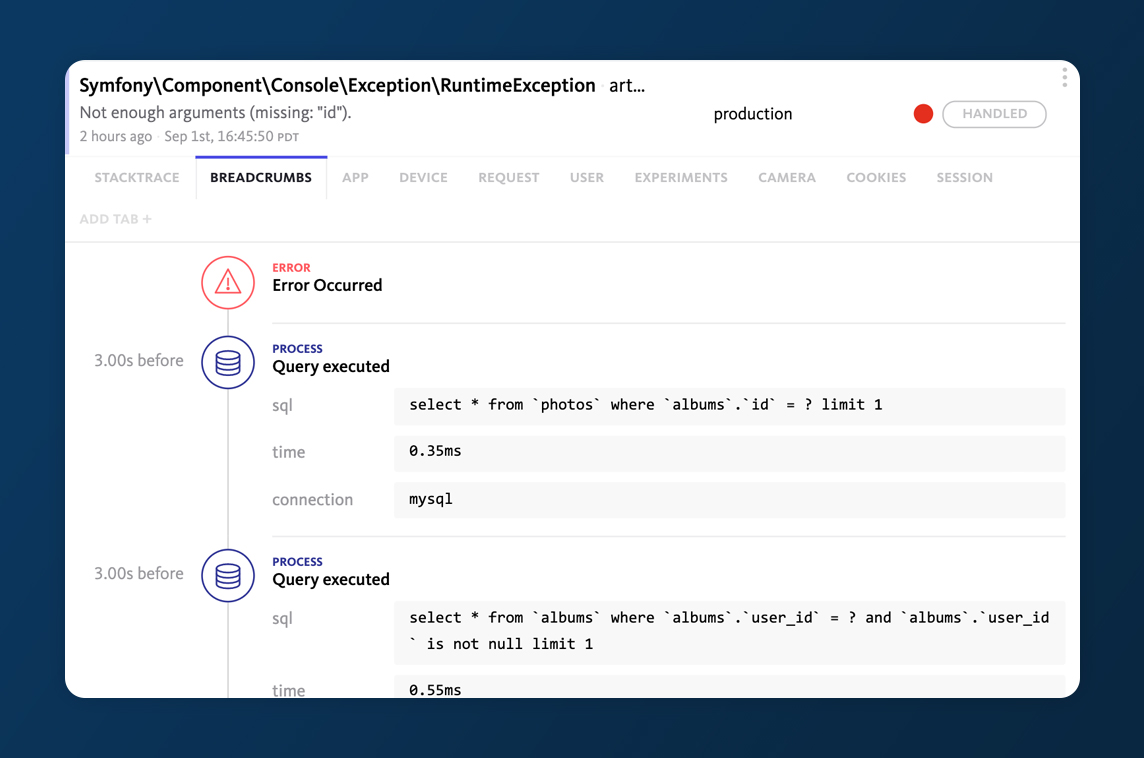1144x758 pixels.
Task: Switch to the REQUEST tab
Action: point(509,177)
